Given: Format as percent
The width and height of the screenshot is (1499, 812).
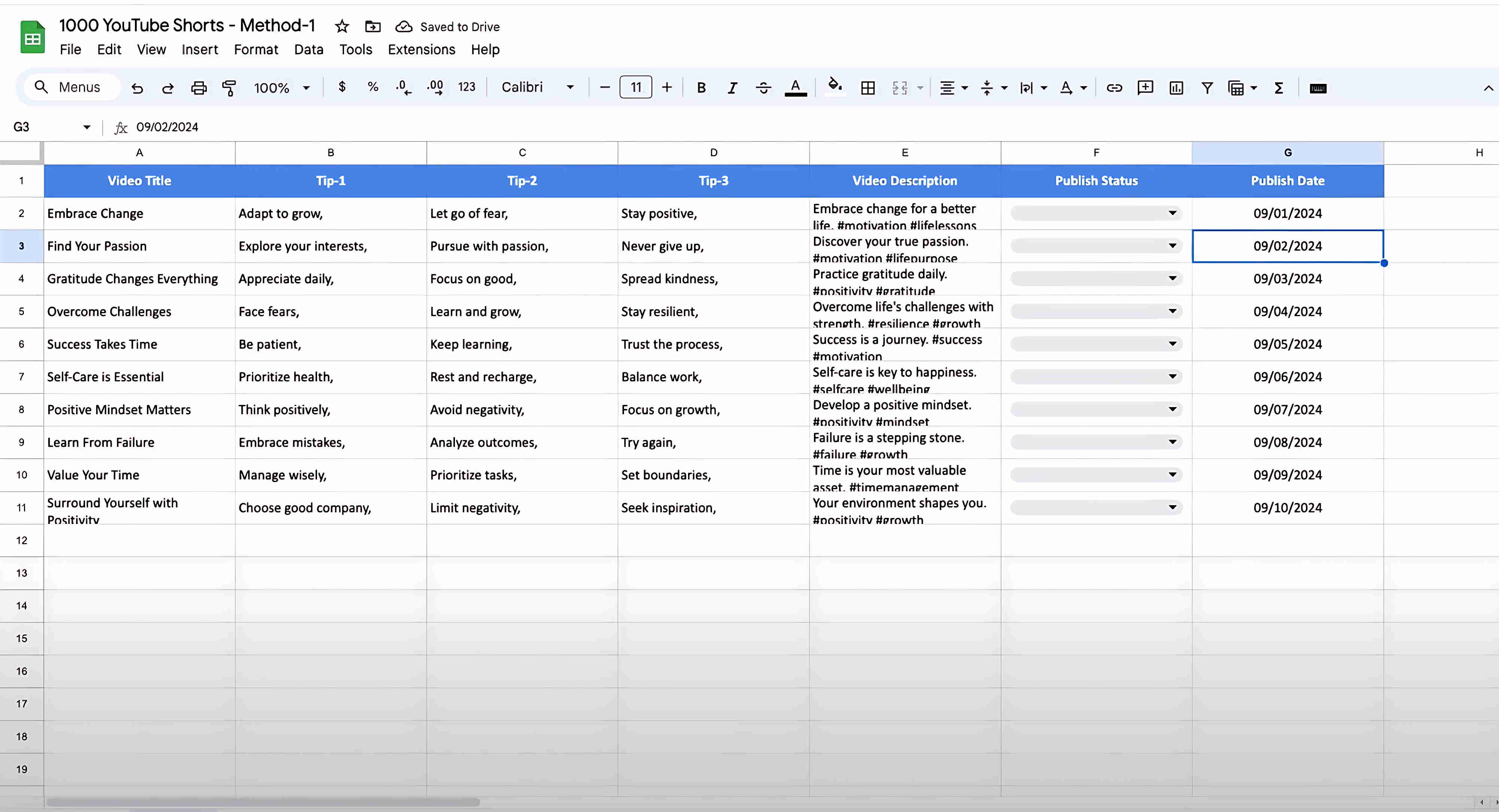Looking at the screenshot, I should point(373,87).
